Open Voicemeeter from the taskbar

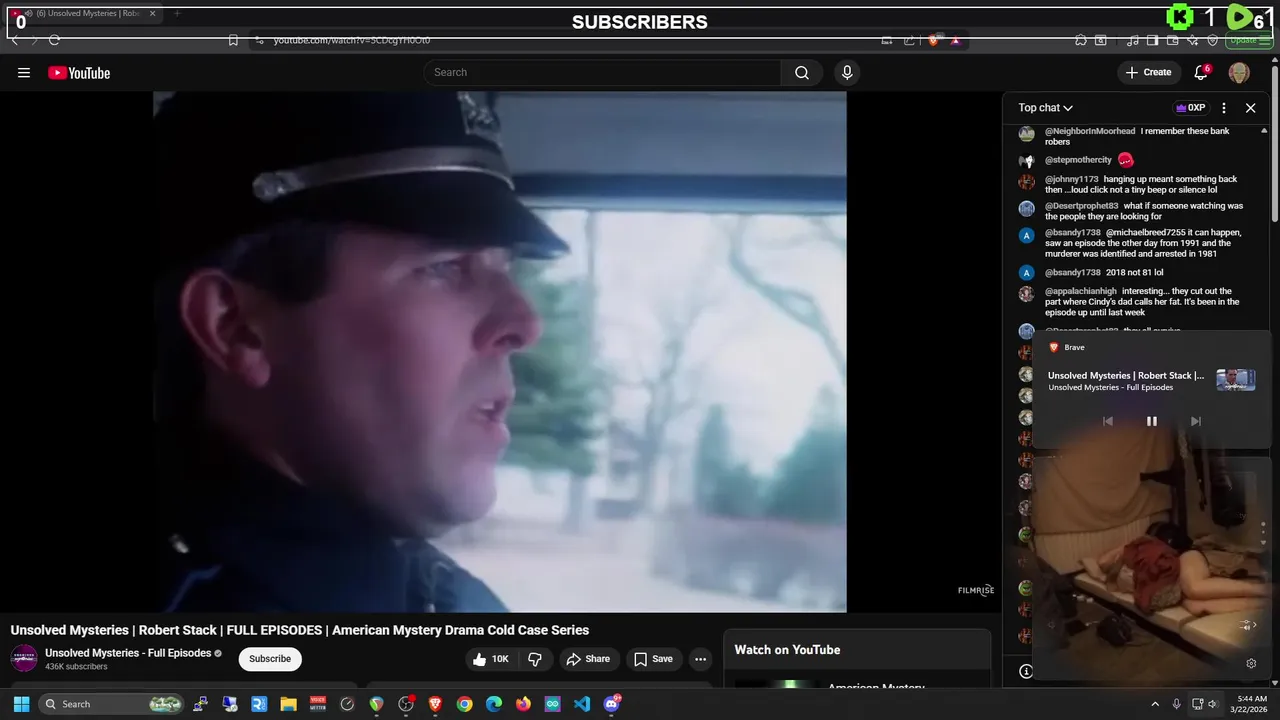point(318,704)
